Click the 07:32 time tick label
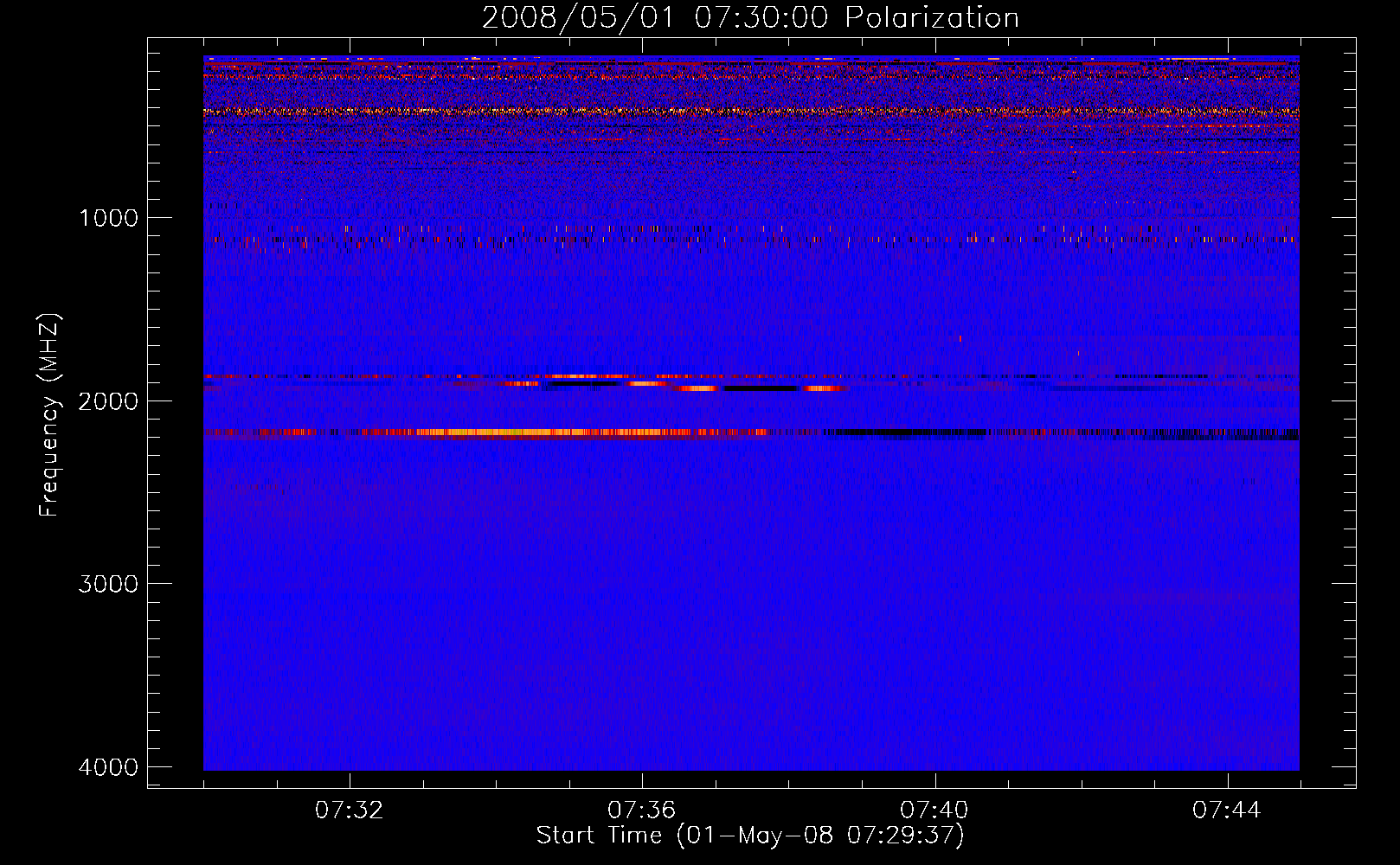 point(350,811)
